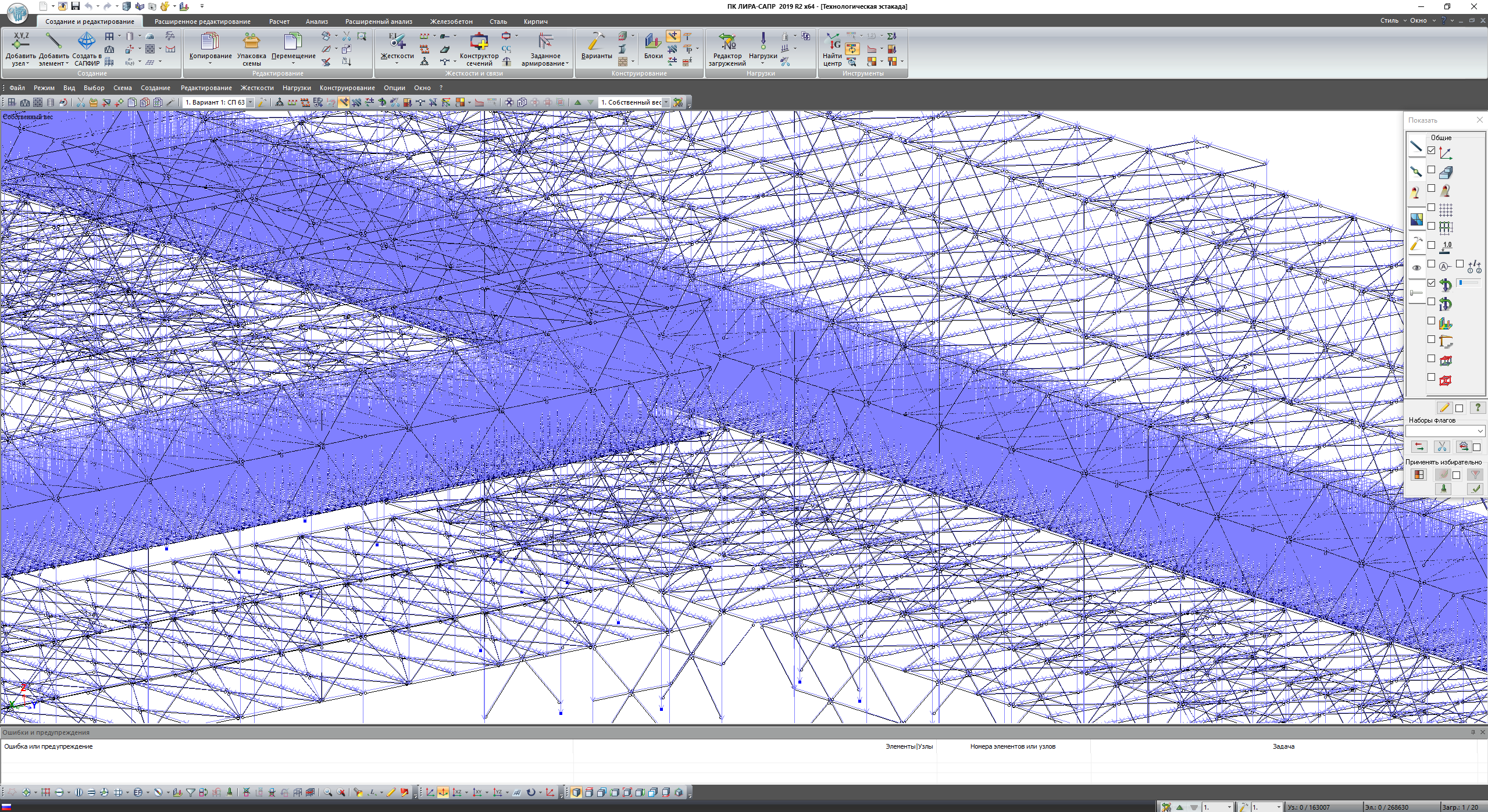This screenshot has height=812, width=1488.
Task: Click the green checkmark apply button
Action: click(x=1475, y=489)
